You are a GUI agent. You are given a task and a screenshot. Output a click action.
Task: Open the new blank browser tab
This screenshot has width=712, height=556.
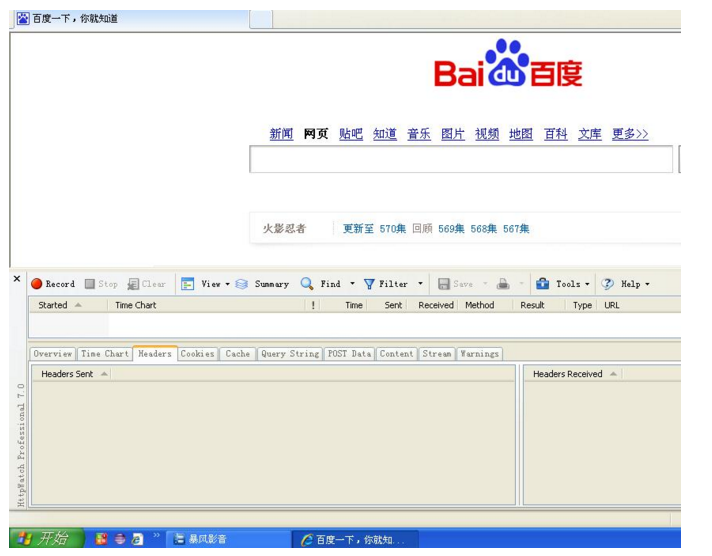261,19
